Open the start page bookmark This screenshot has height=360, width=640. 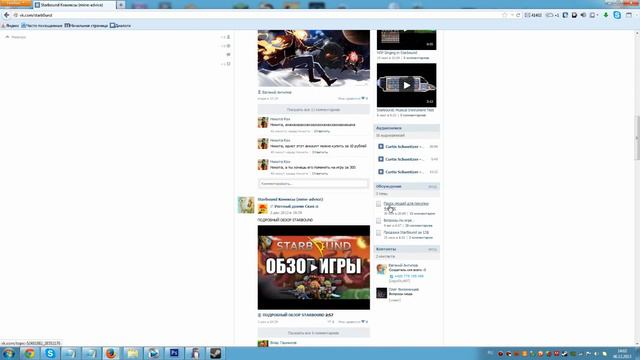(86, 26)
